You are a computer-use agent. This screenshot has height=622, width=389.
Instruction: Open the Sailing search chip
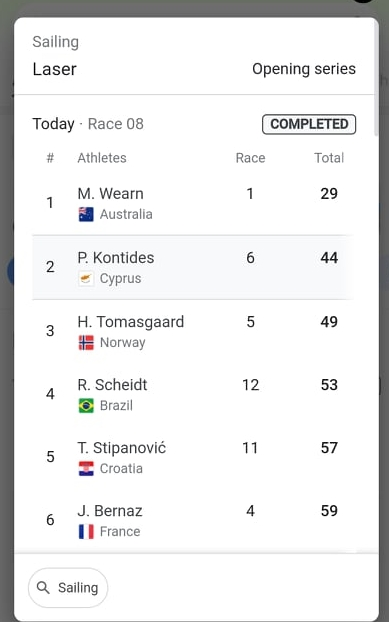click(x=68, y=587)
